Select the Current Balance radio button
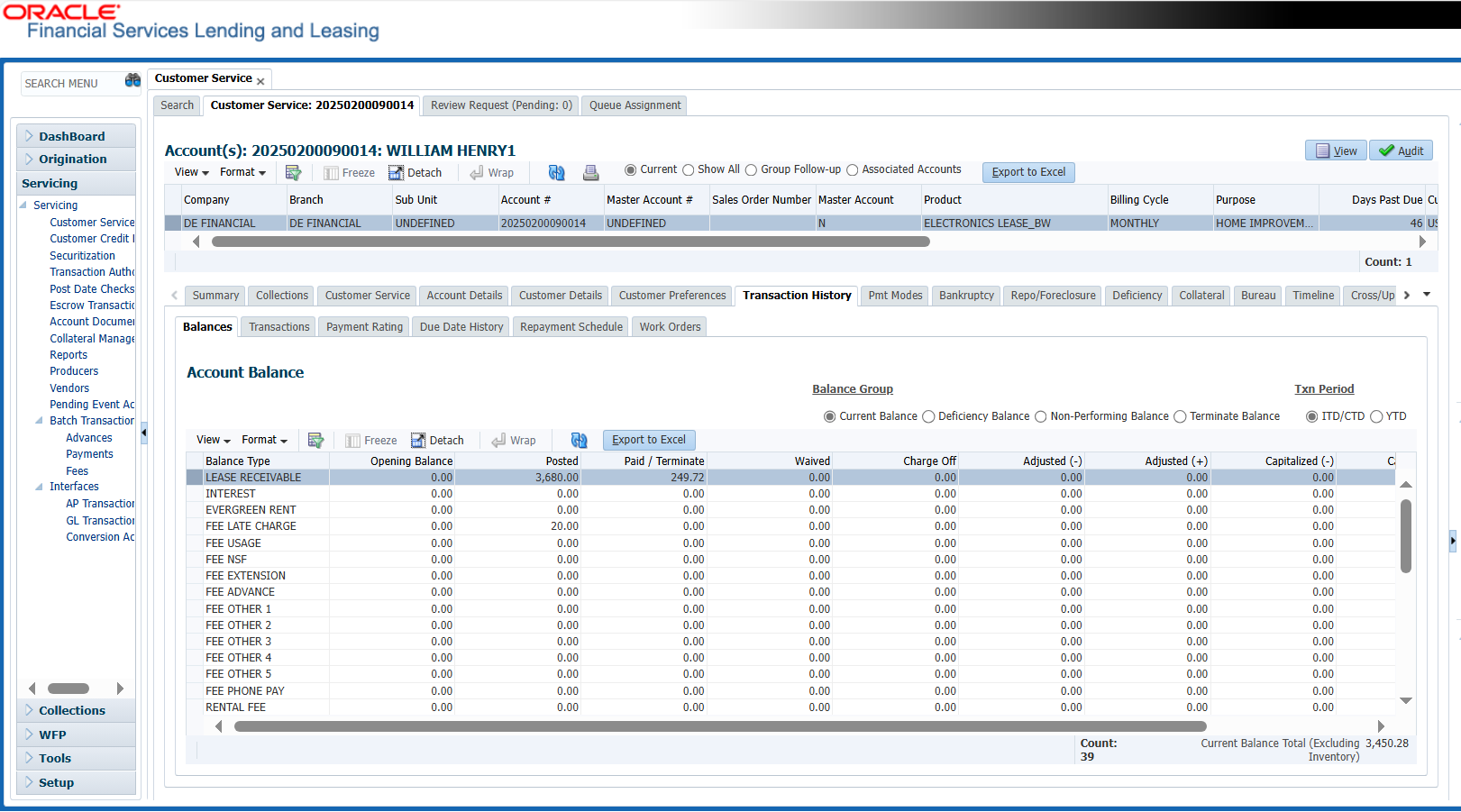This screenshot has width=1461, height=812. [830, 416]
